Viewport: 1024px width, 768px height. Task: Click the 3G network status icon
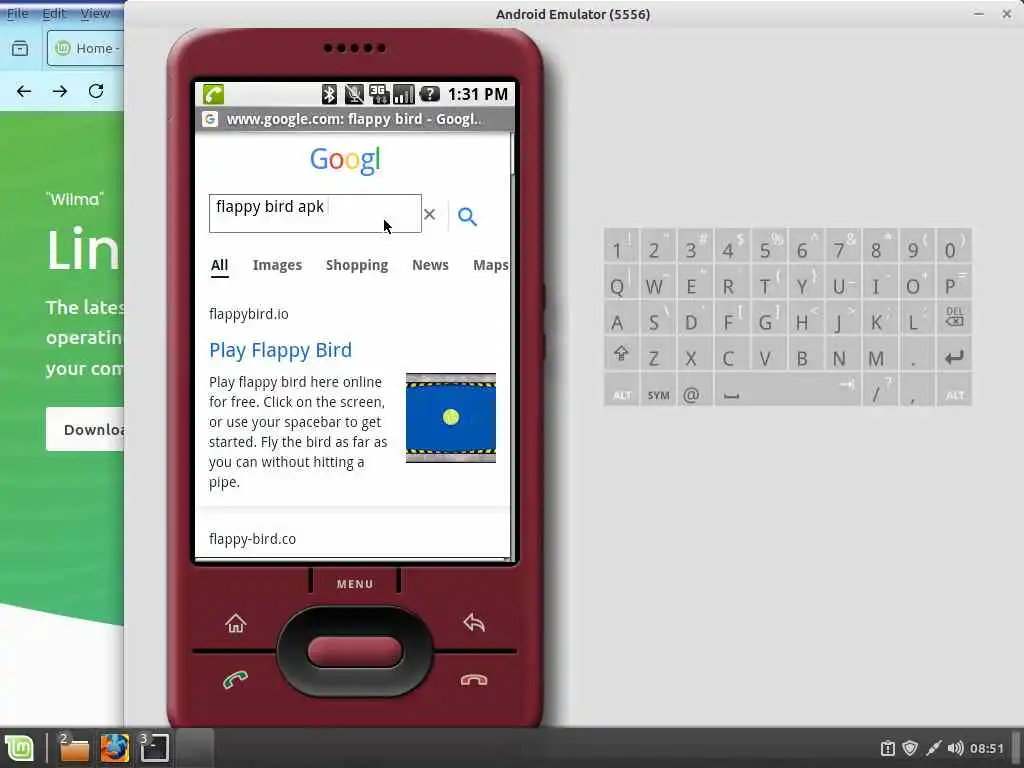(x=379, y=94)
